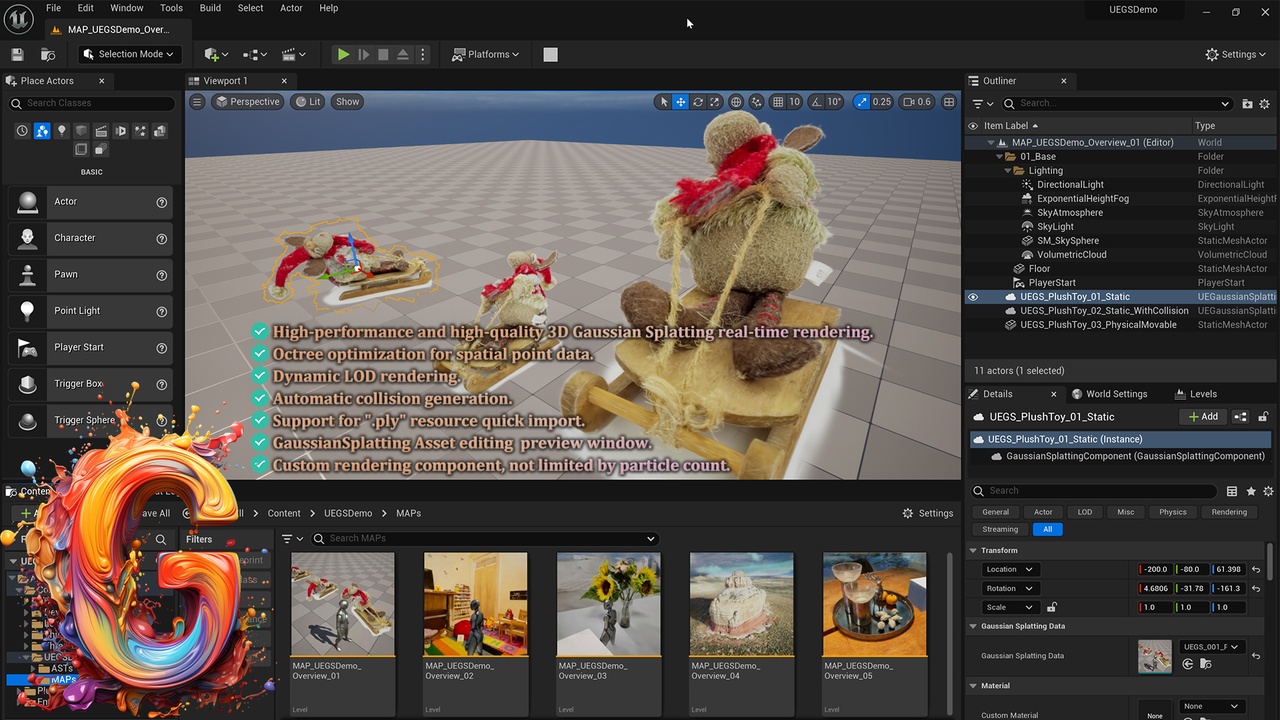
Task: Switch to the World Settings tab
Action: click(x=1108, y=394)
